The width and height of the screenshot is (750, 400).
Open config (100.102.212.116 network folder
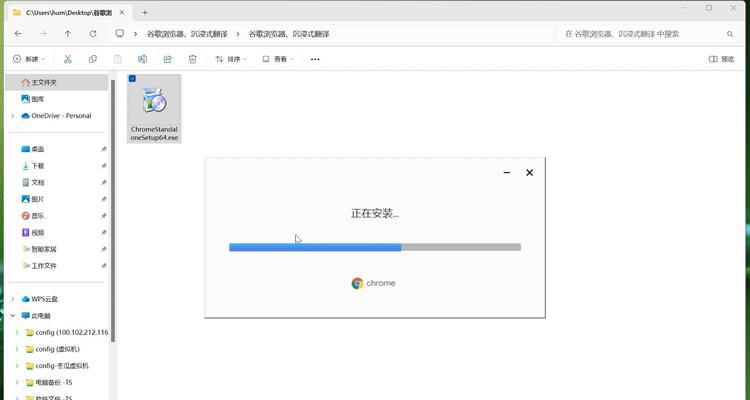point(67,332)
